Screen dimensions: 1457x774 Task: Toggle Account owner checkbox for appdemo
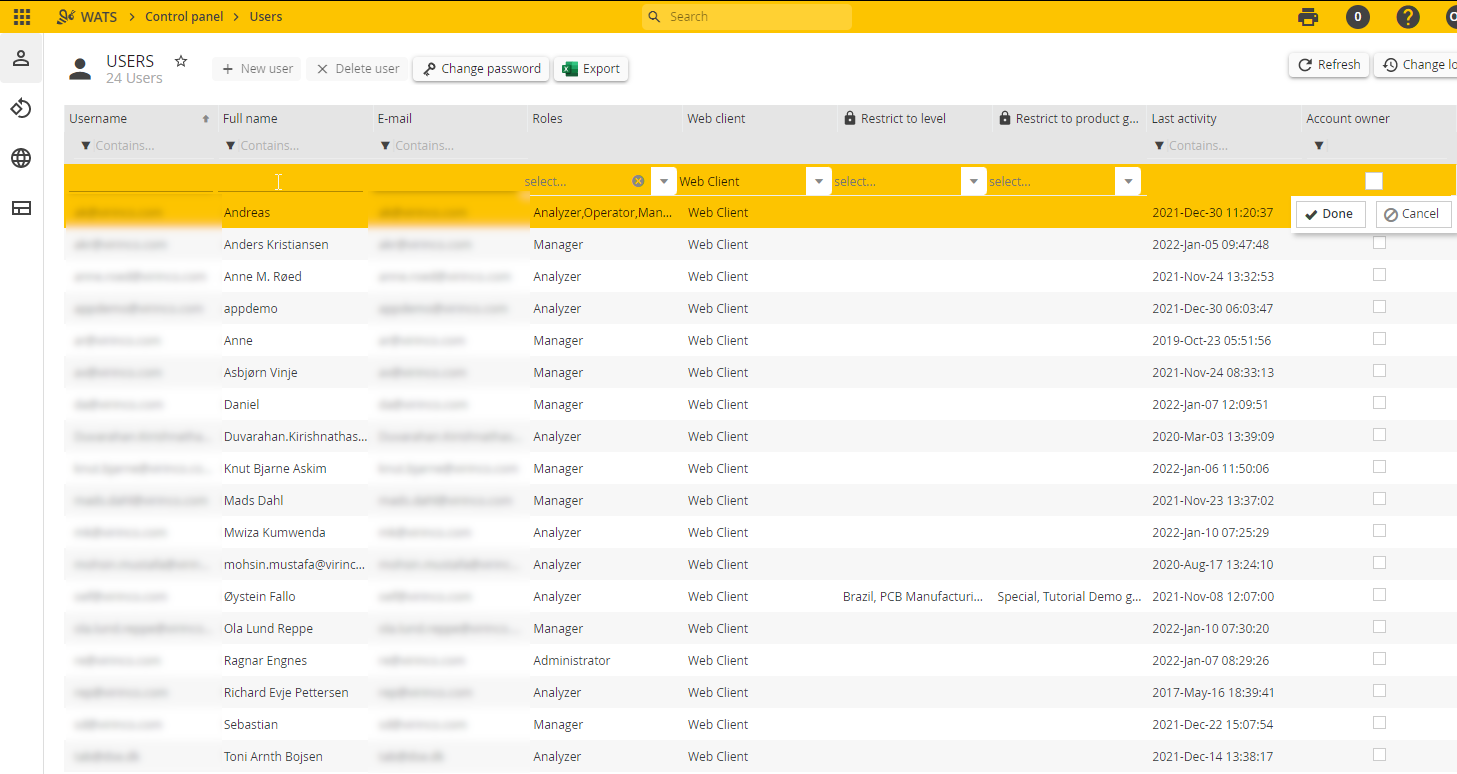(x=1379, y=307)
